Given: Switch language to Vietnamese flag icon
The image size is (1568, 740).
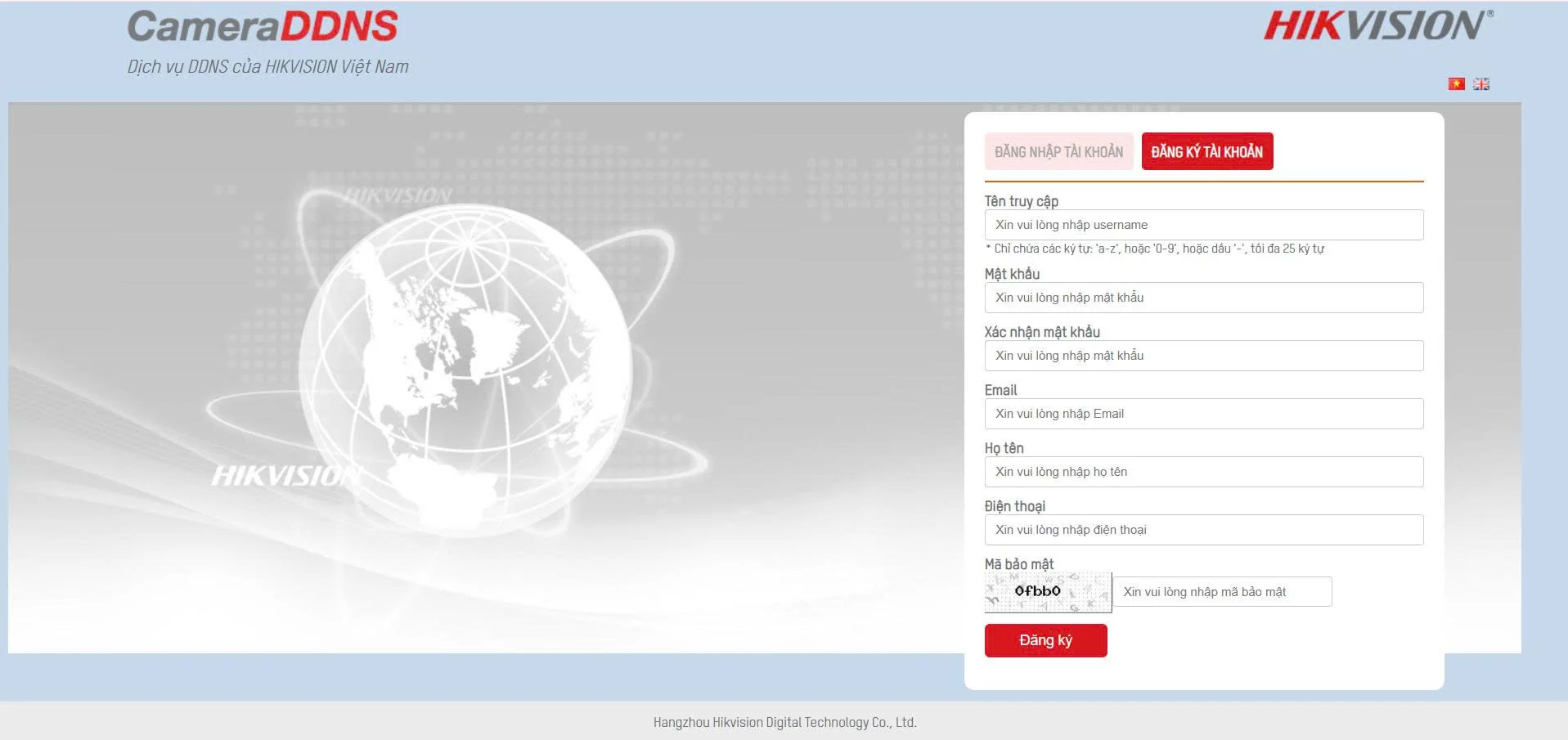Looking at the screenshot, I should [x=1456, y=83].
